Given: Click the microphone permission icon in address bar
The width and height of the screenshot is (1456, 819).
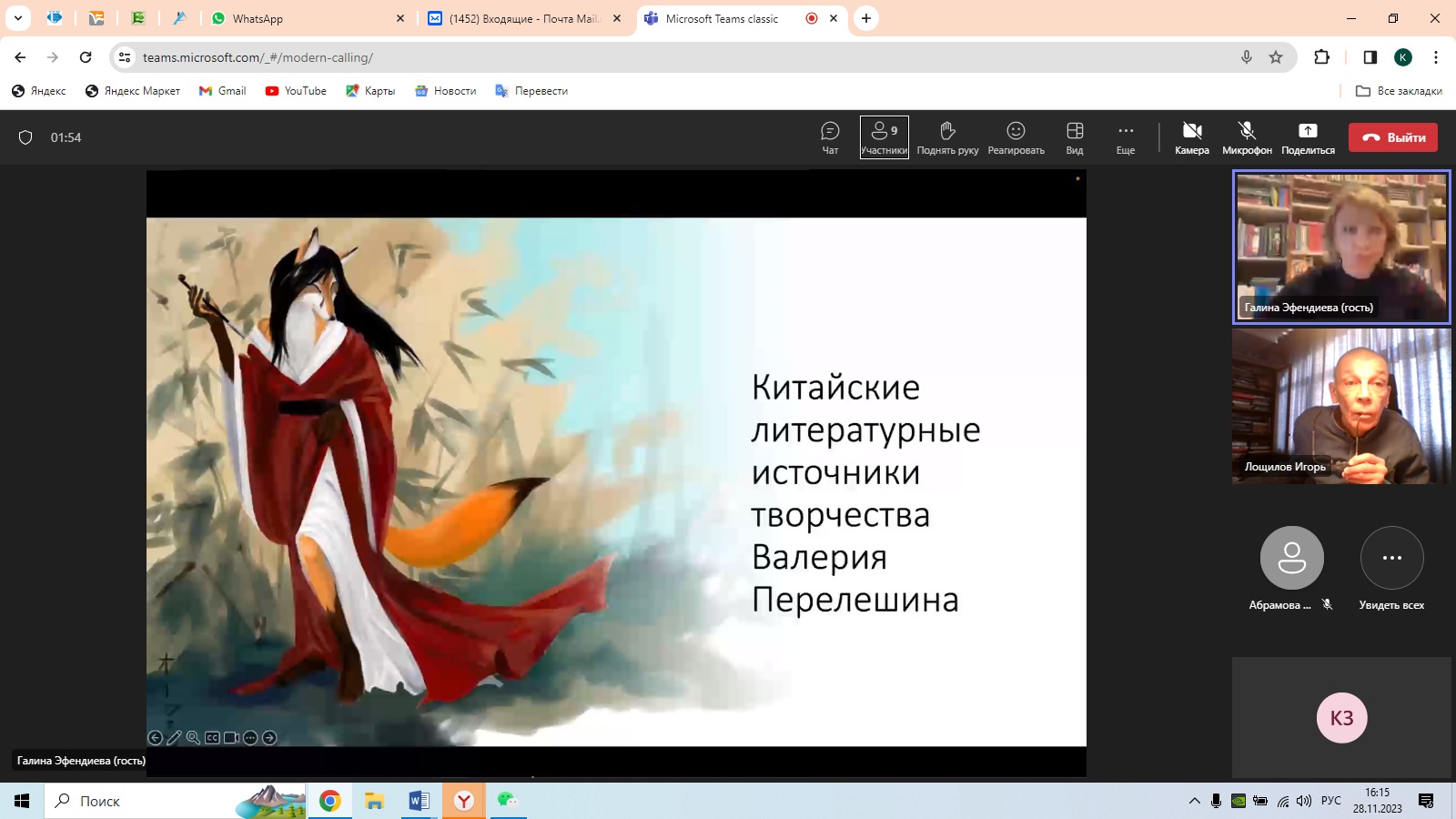Looking at the screenshot, I should point(1247,57).
